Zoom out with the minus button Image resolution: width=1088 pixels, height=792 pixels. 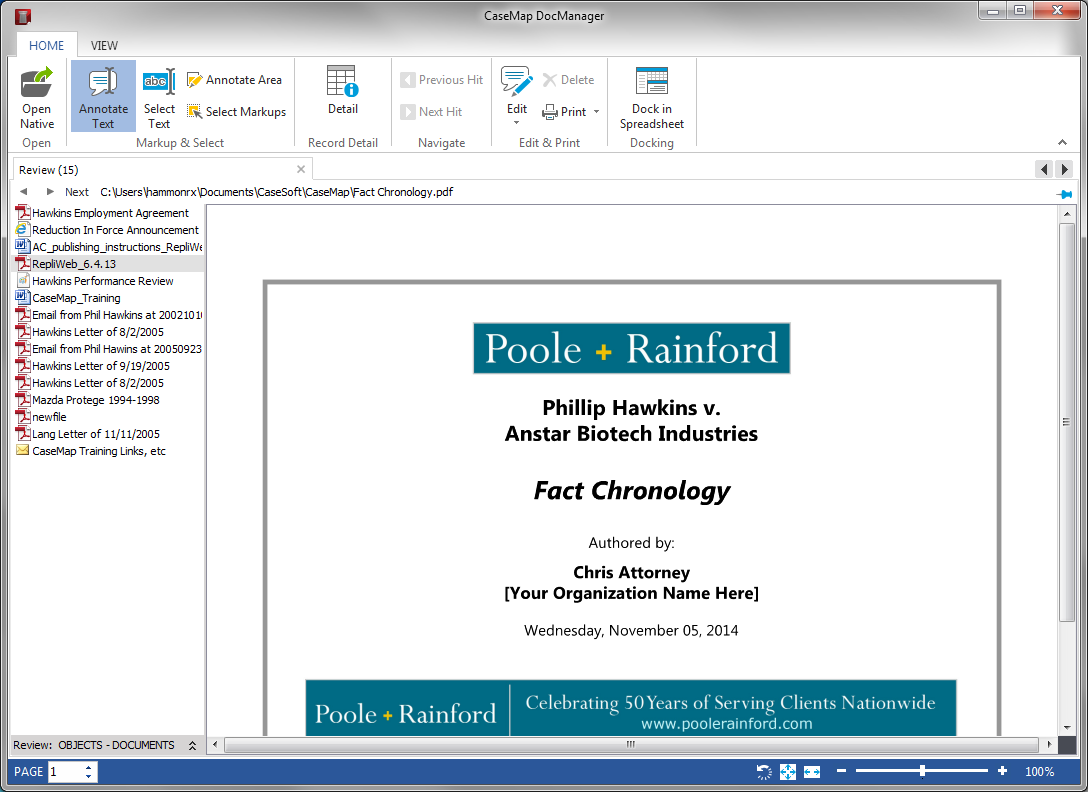(x=842, y=771)
